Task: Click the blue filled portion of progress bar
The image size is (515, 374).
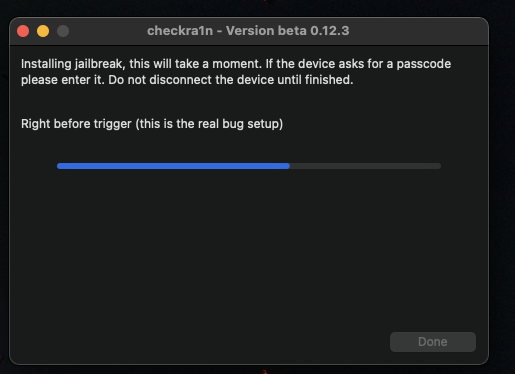Action: (173, 166)
